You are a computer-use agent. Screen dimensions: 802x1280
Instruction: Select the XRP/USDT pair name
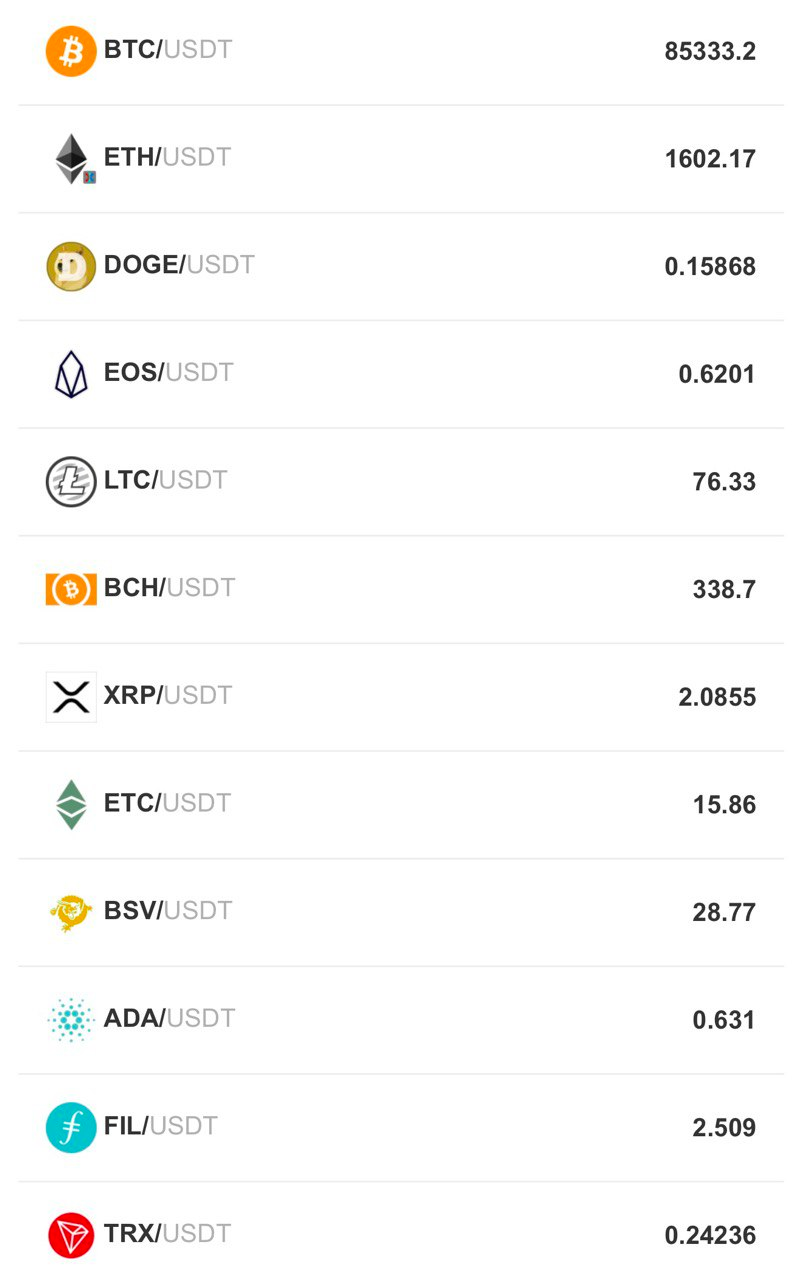(168, 695)
